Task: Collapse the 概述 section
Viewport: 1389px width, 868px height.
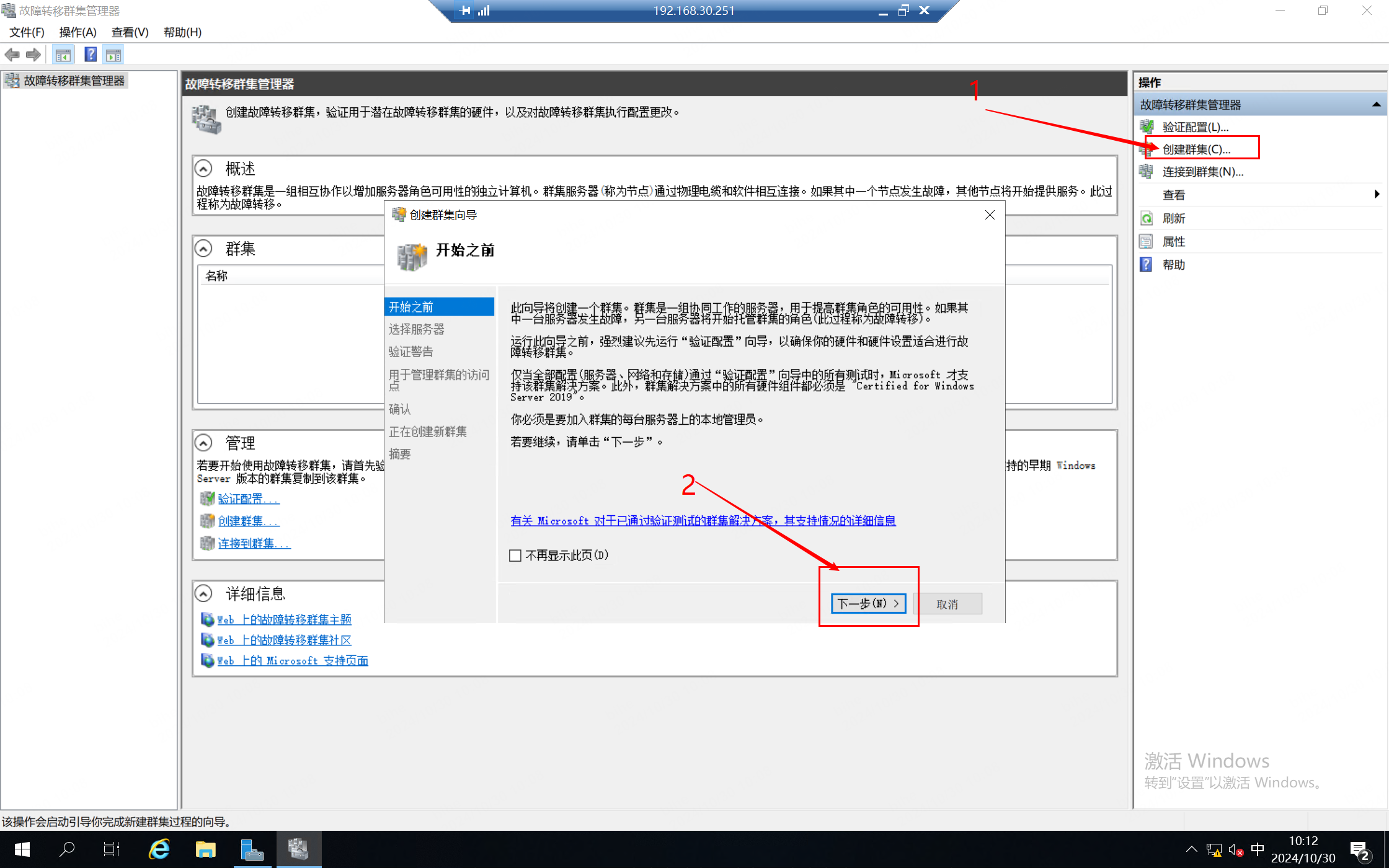Action: pos(203,169)
